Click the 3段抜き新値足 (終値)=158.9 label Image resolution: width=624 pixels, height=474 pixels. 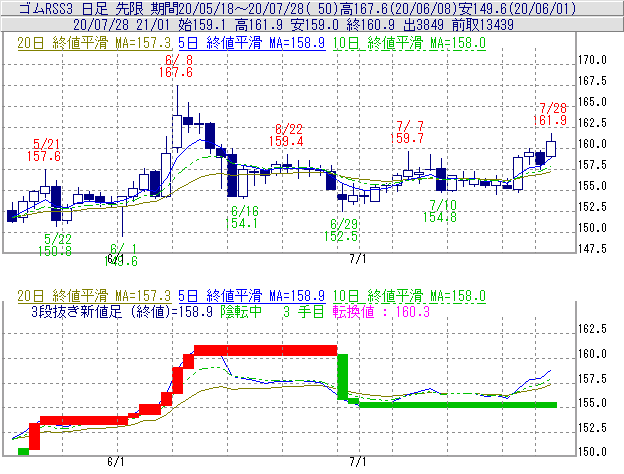tap(122, 312)
